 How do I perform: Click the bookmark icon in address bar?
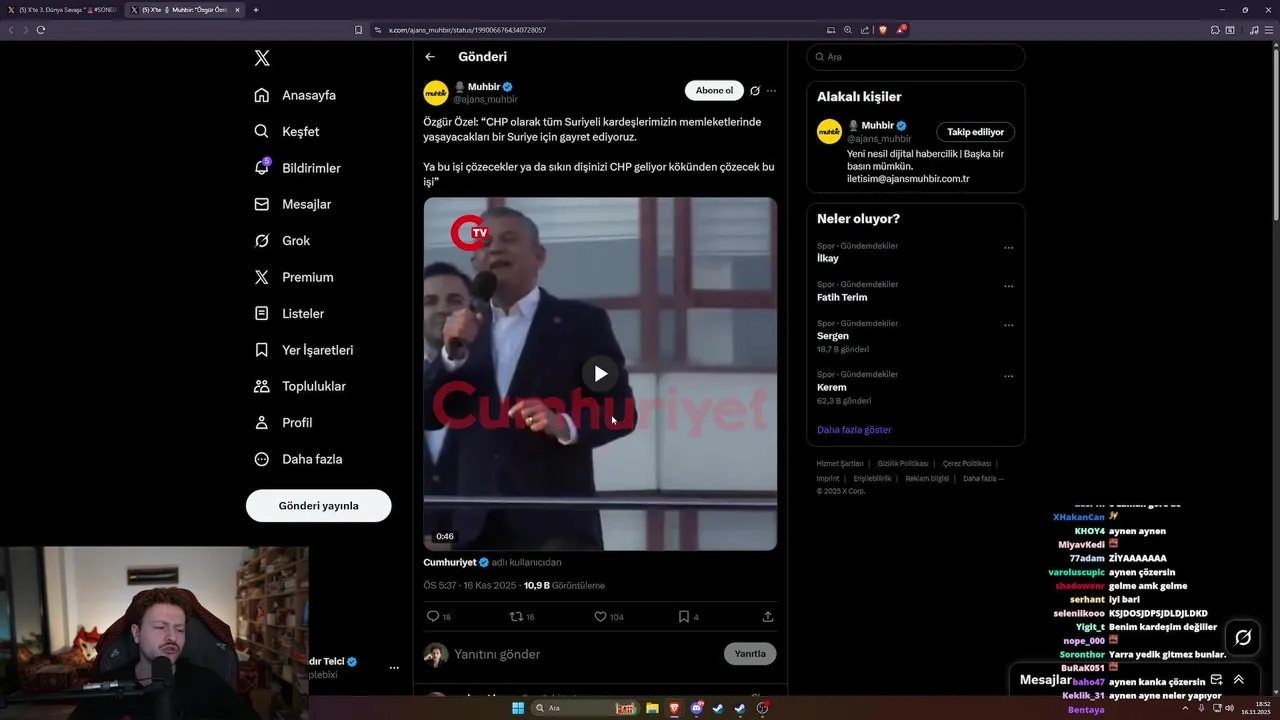[x=358, y=30]
